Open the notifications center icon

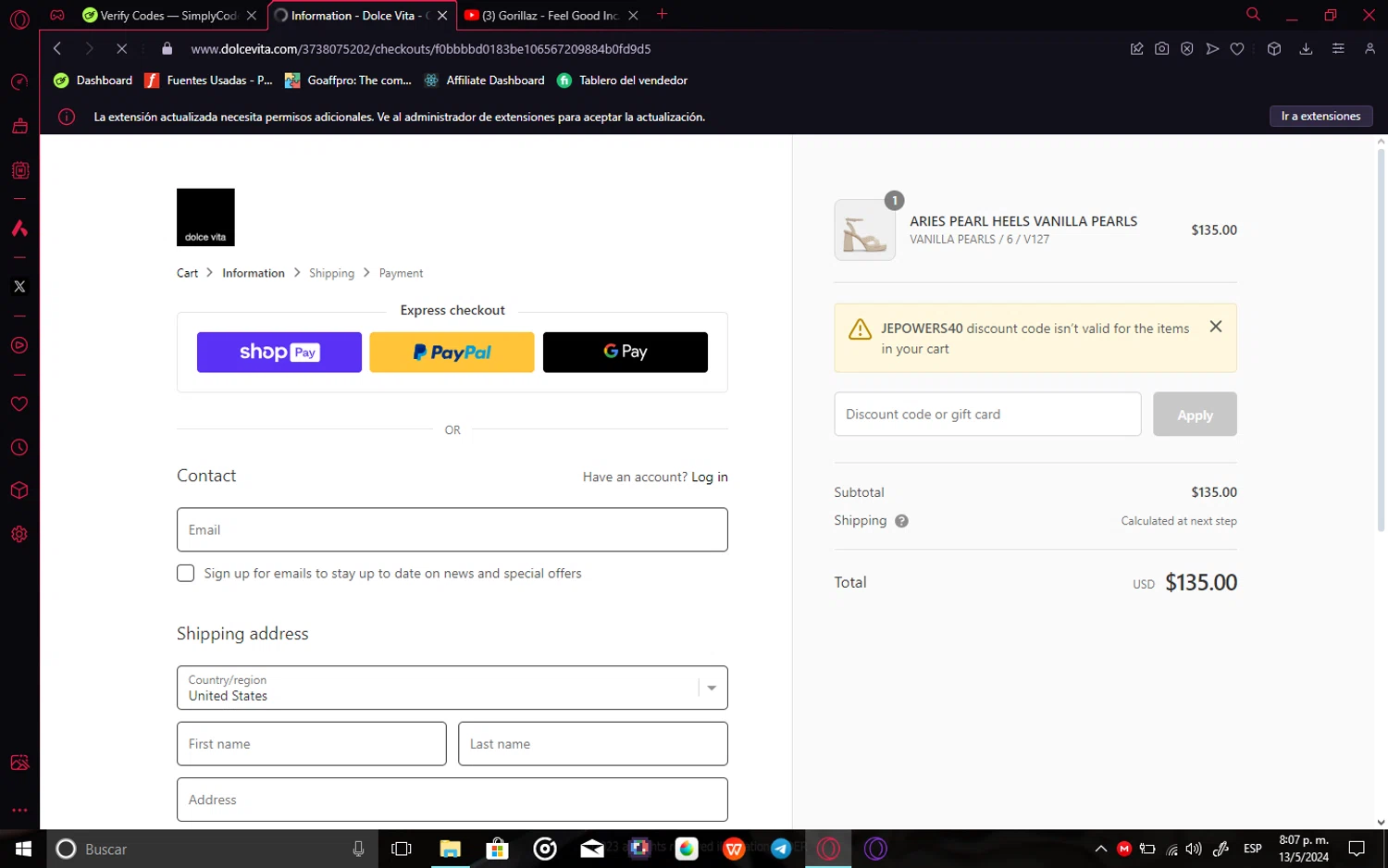[x=1357, y=849]
